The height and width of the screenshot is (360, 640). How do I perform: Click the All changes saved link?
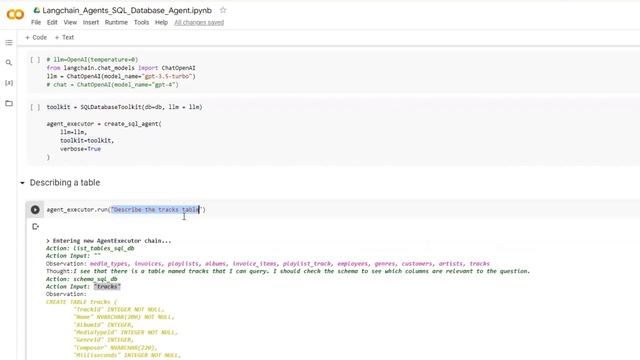[199, 22]
